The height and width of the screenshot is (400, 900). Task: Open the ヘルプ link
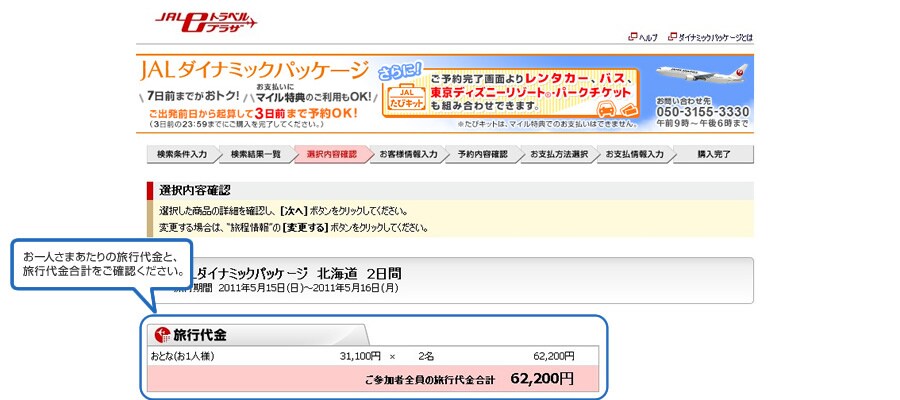click(648, 37)
